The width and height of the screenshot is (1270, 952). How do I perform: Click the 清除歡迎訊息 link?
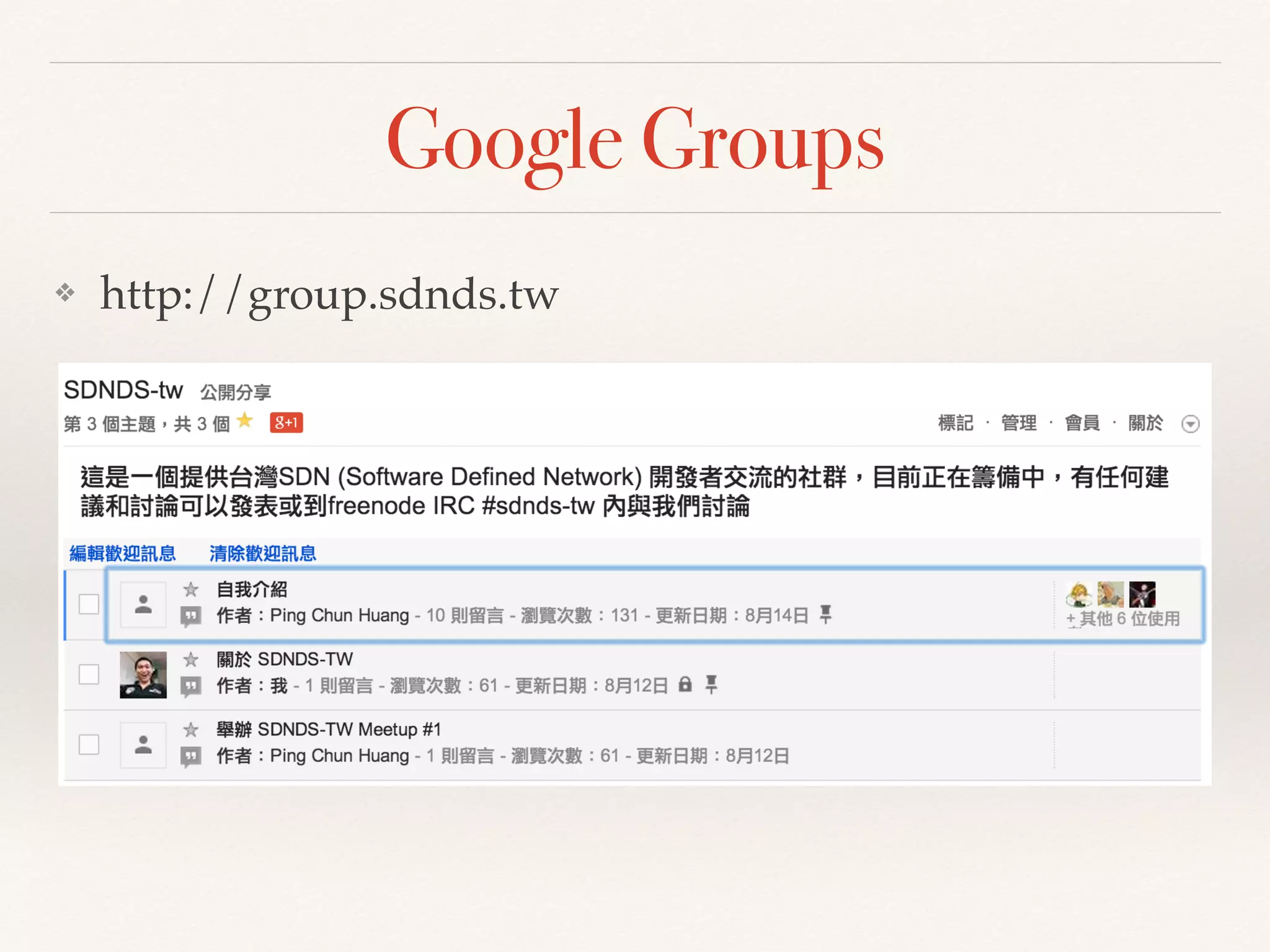[x=263, y=553]
